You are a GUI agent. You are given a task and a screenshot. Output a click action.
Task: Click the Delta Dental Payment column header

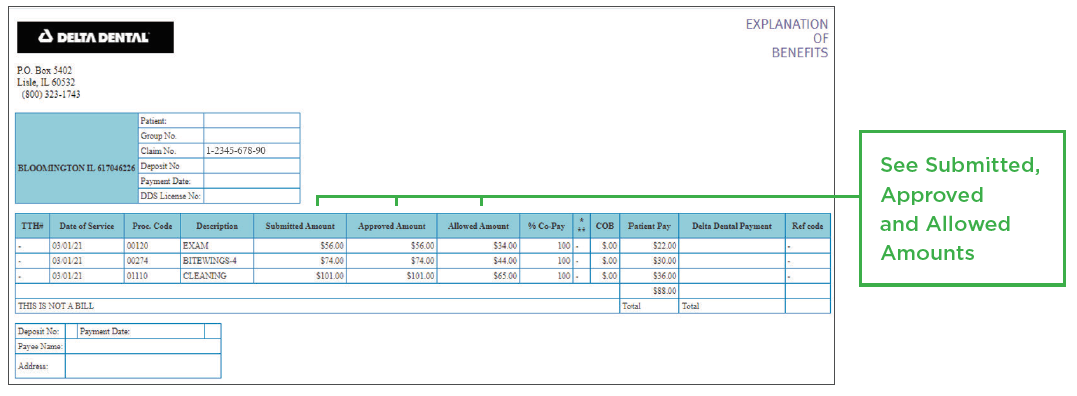click(732, 226)
